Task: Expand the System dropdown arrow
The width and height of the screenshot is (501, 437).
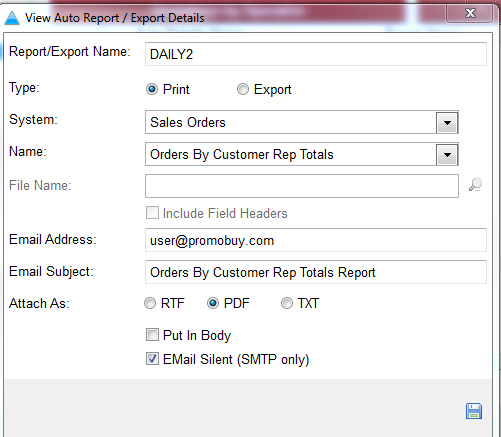Action: click(x=447, y=122)
